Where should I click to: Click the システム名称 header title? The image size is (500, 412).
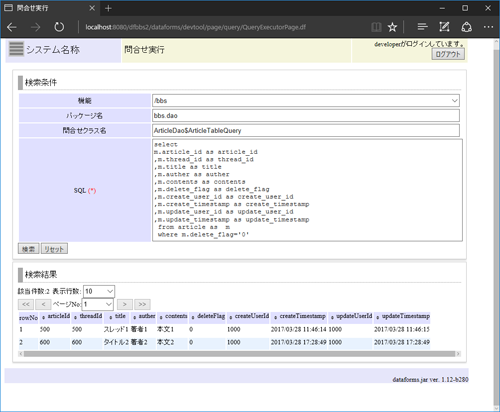pyautogui.click(x=53, y=50)
